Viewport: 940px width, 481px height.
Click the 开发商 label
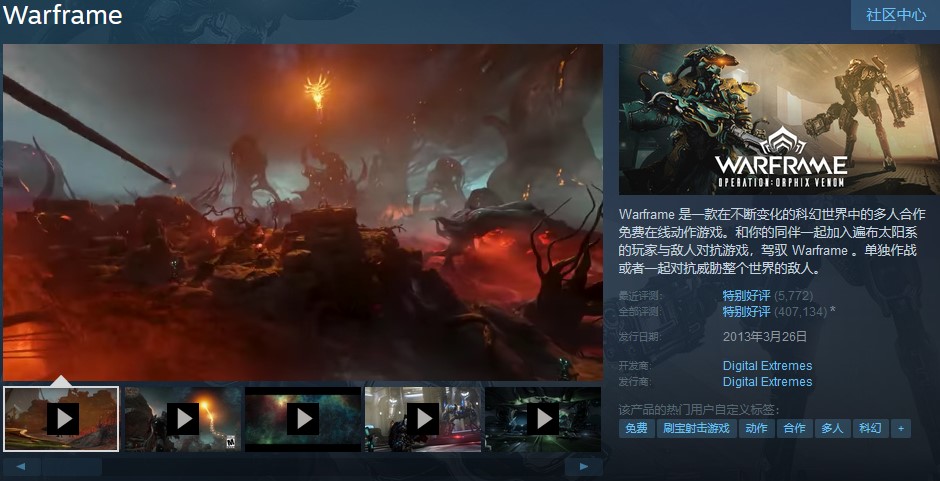pyautogui.click(x=635, y=366)
